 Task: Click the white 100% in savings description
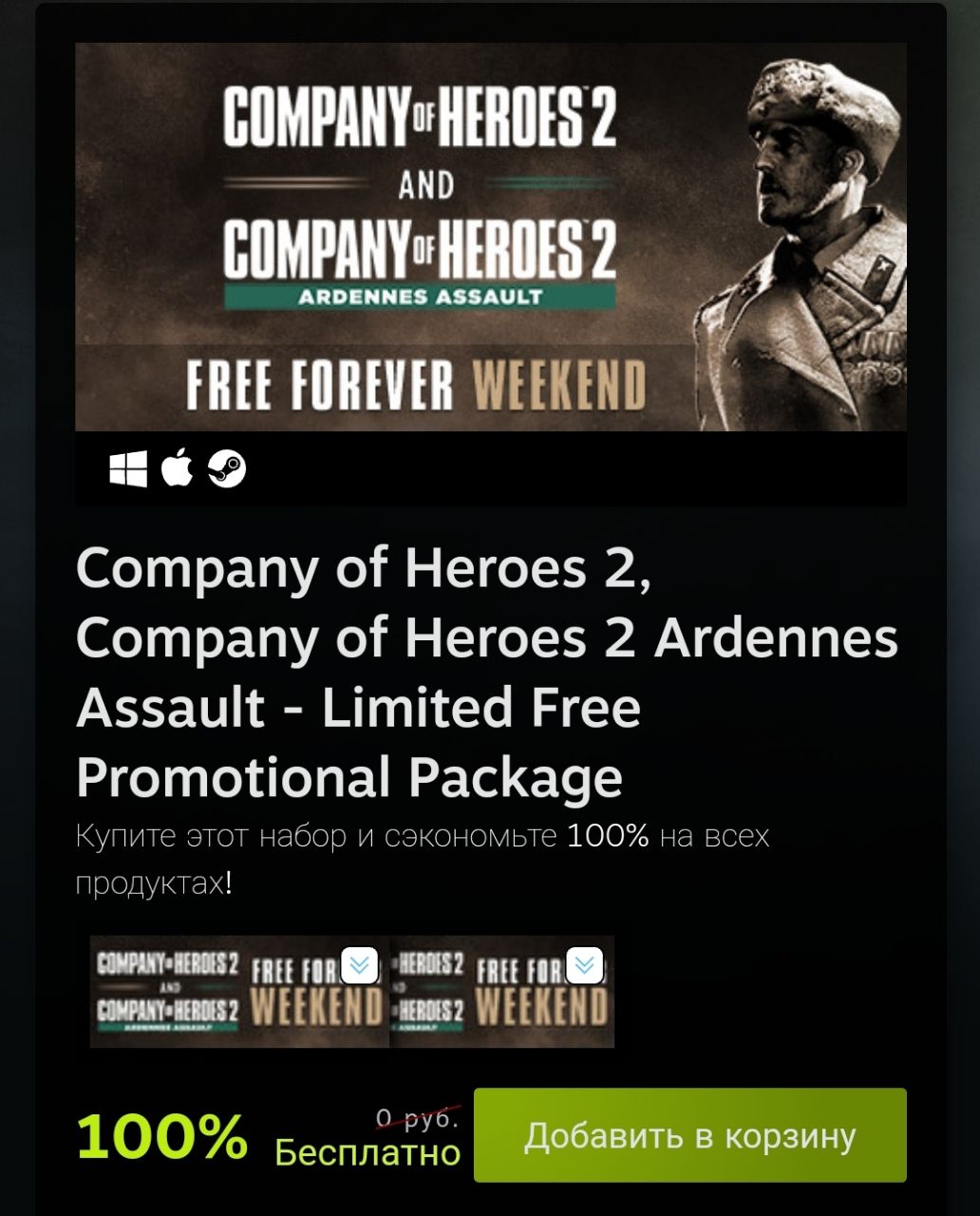pos(608,836)
